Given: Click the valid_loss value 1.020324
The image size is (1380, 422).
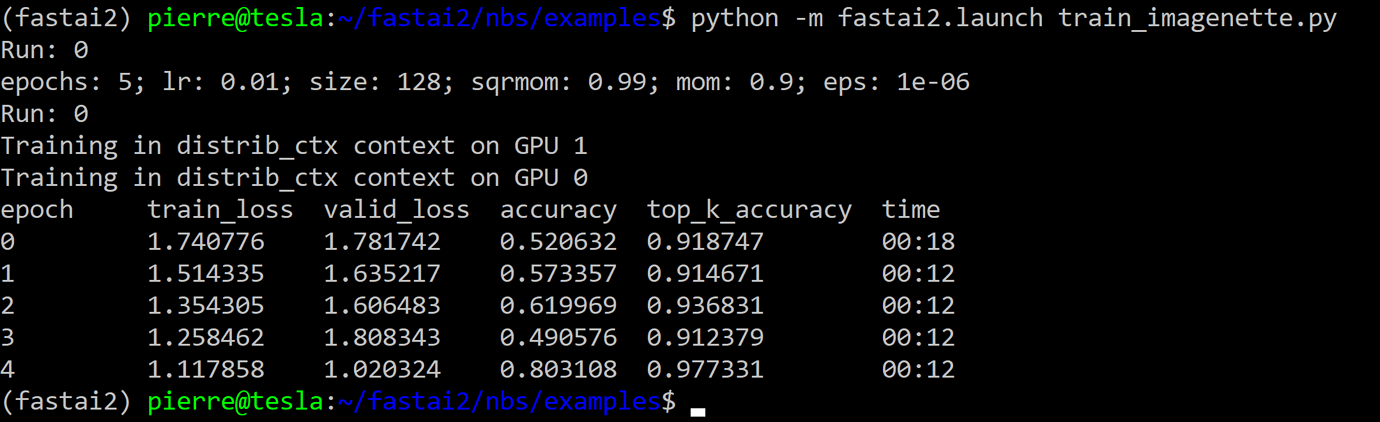Looking at the screenshot, I should 382,370.
